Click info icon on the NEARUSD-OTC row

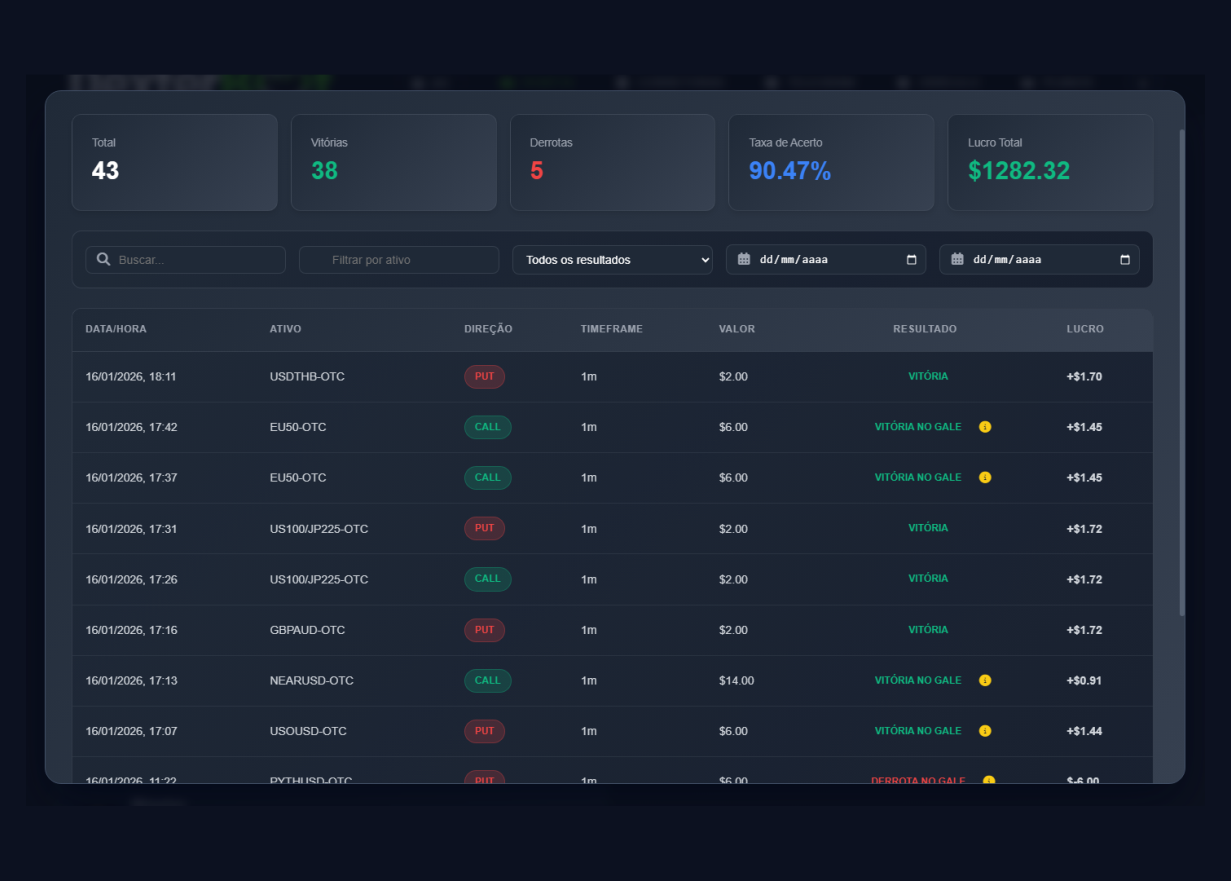tap(985, 681)
